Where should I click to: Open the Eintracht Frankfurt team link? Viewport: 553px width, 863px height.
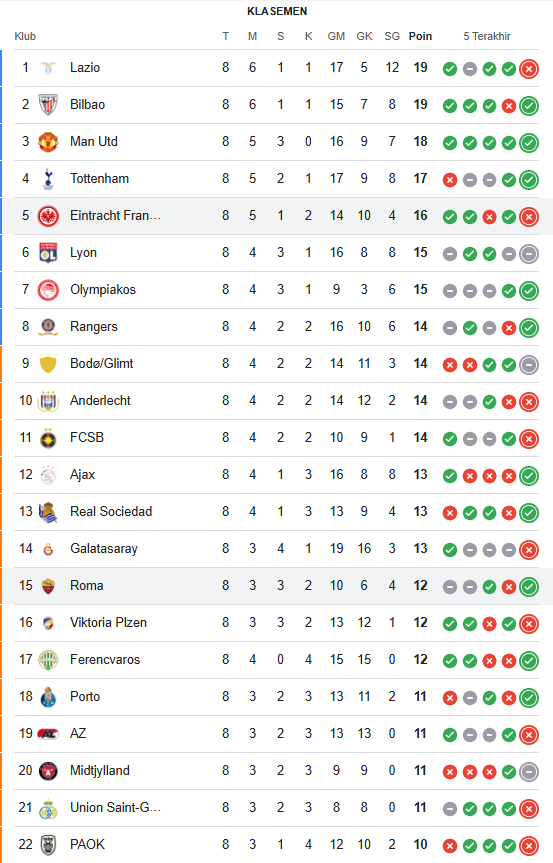point(116,215)
